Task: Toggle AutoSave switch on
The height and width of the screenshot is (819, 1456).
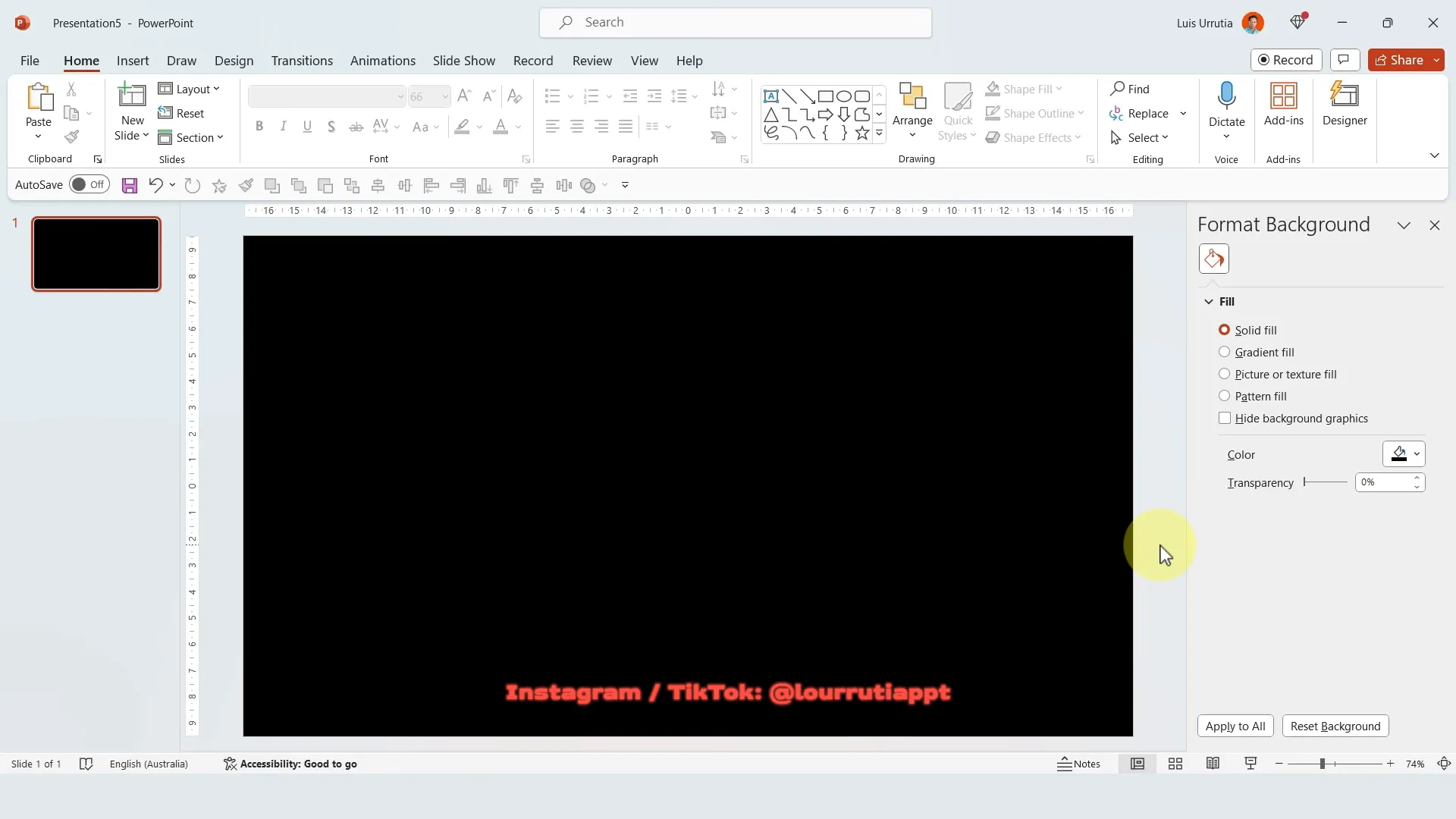Action: coord(89,185)
